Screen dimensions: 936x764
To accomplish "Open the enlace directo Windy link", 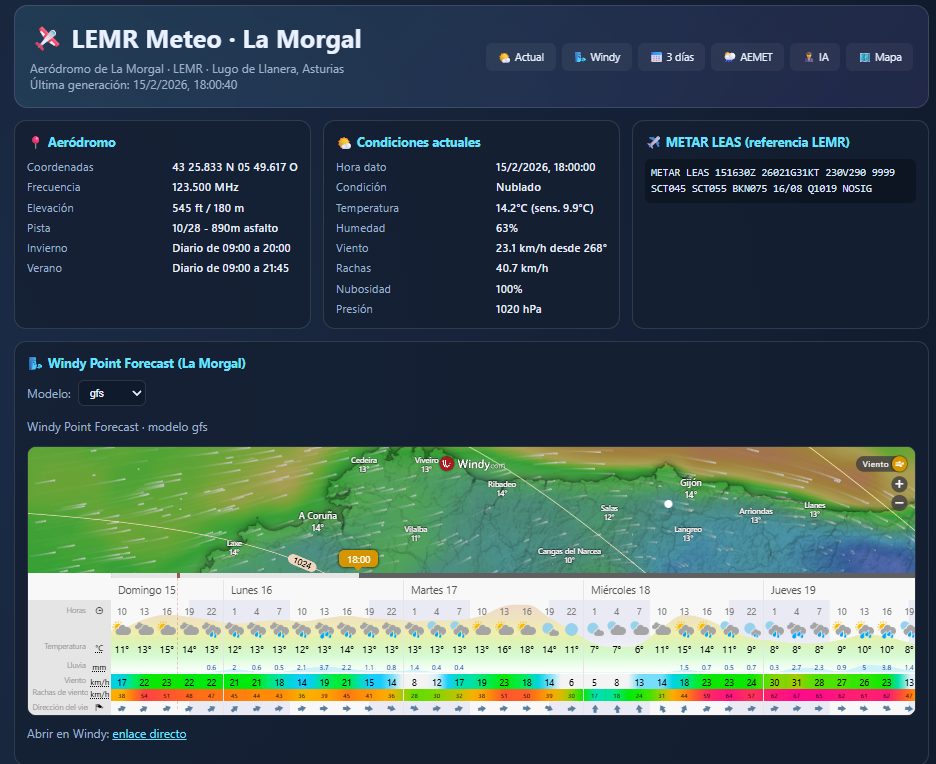I will click(x=149, y=734).
